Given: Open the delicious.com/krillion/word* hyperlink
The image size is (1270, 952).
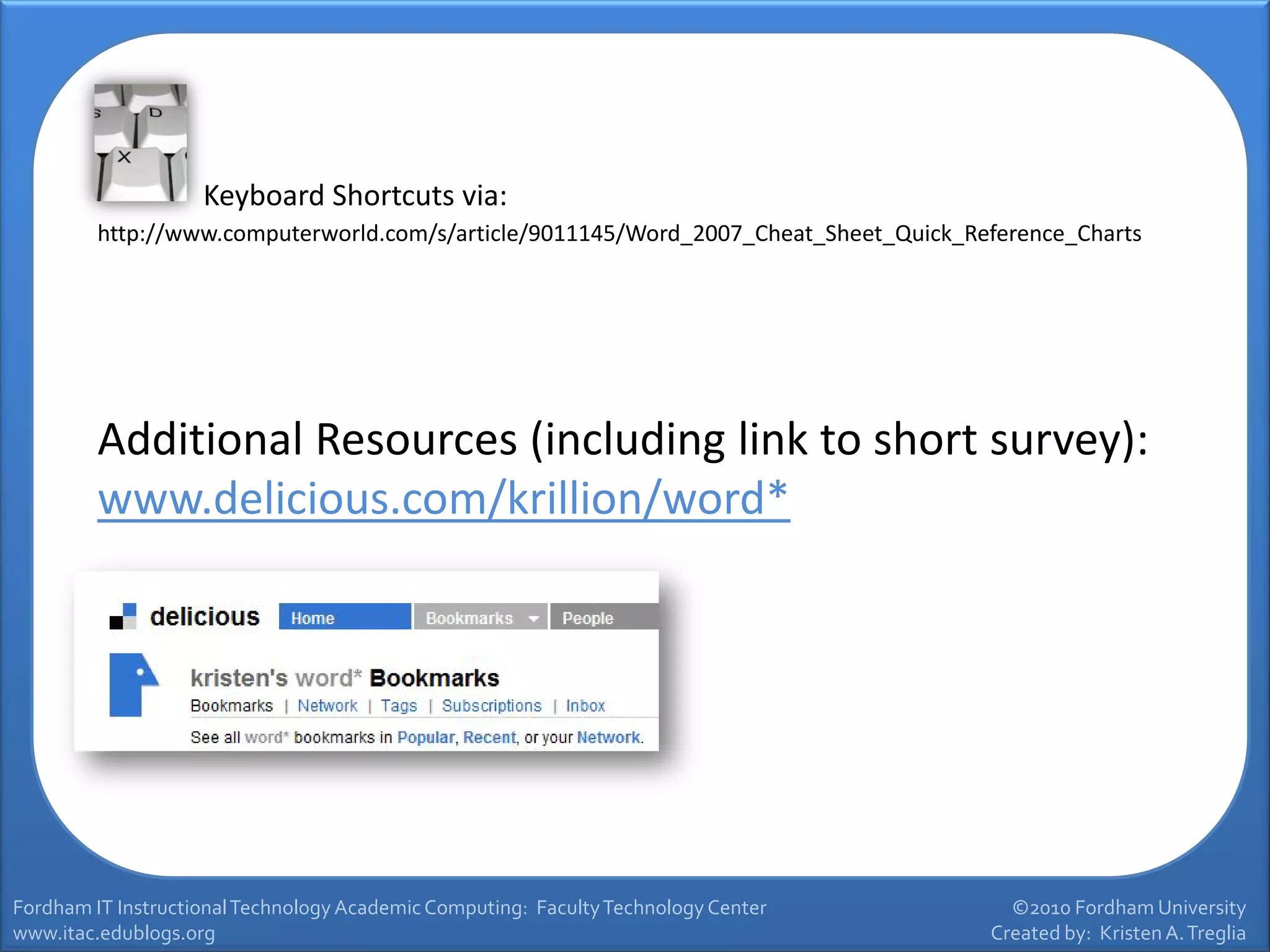Looking at the screenshot, I should pos(443,498).
